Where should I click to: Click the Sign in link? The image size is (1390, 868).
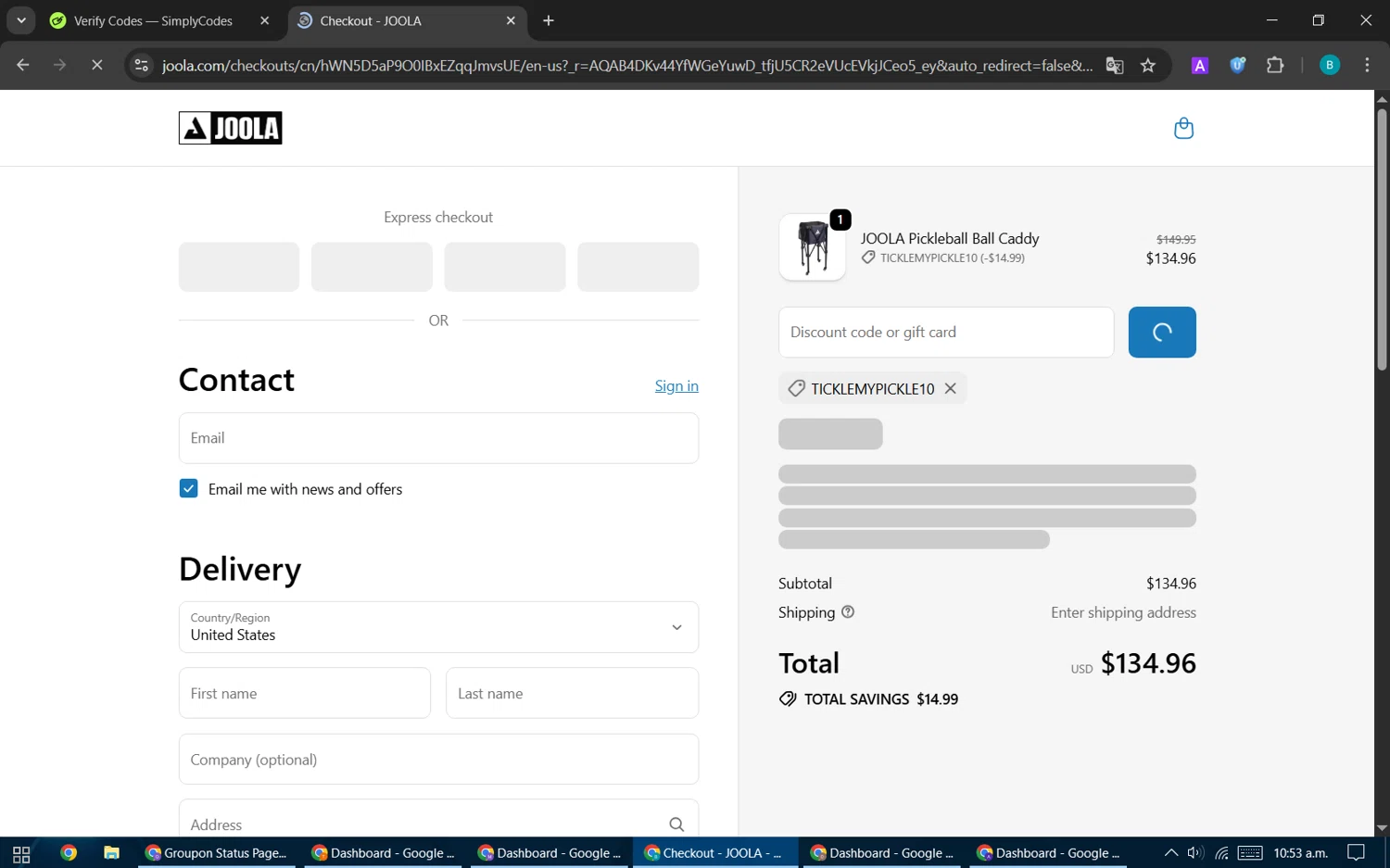tap(676, 385)
